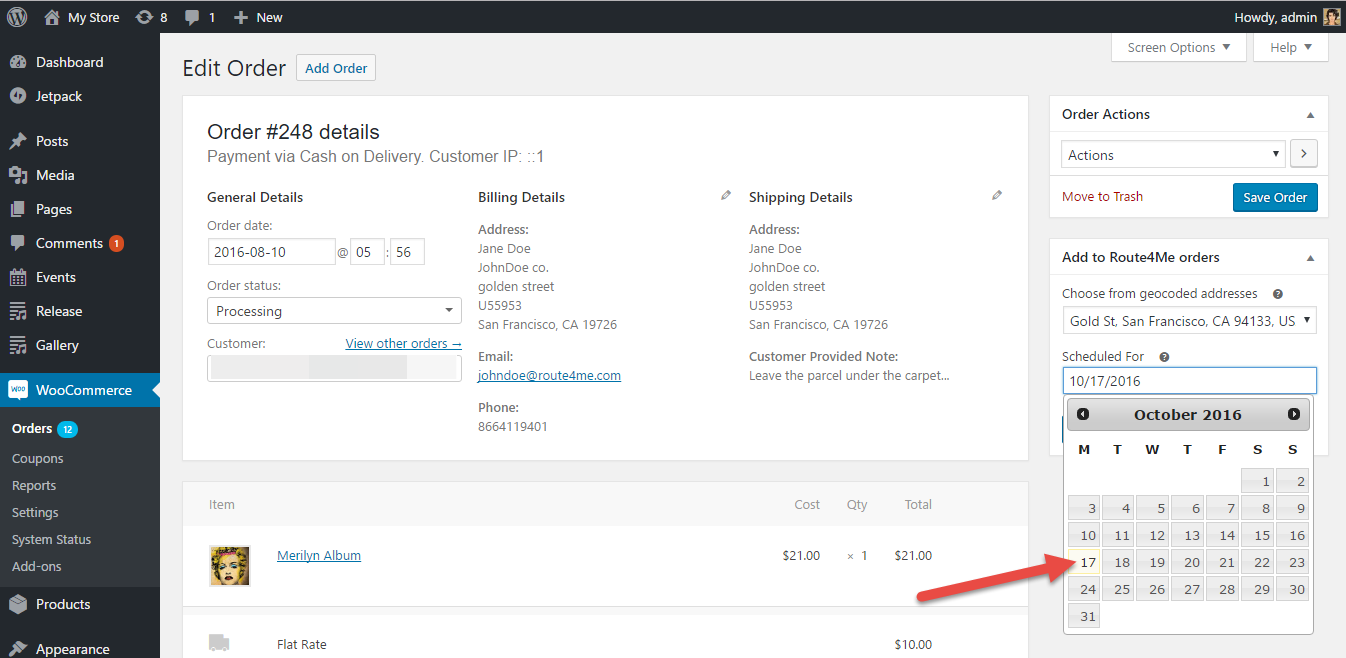
Task: Open the Actions dropdown
Action: [1173, 155]
